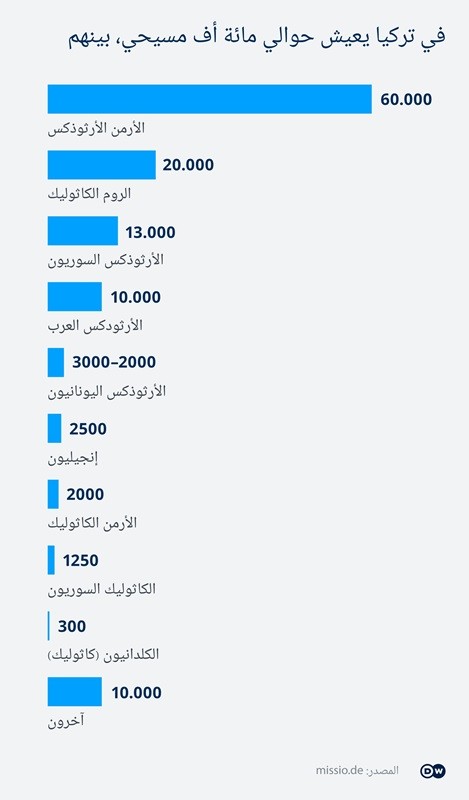Click the 1250 Syriac Catholic bar
Viewport: 469px width, 800px height.
point(51,560)
